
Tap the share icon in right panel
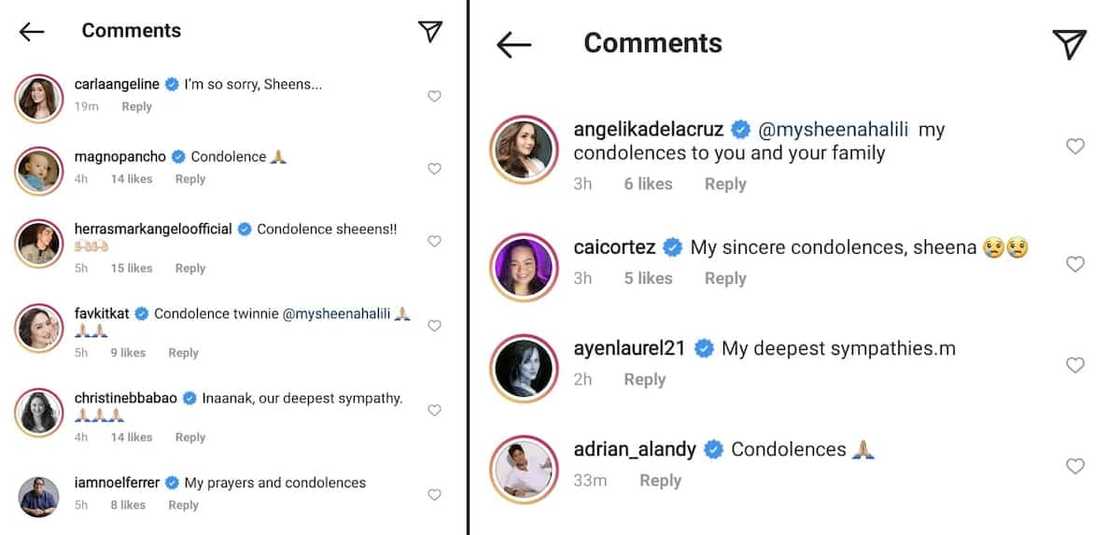click(1069, 44)
